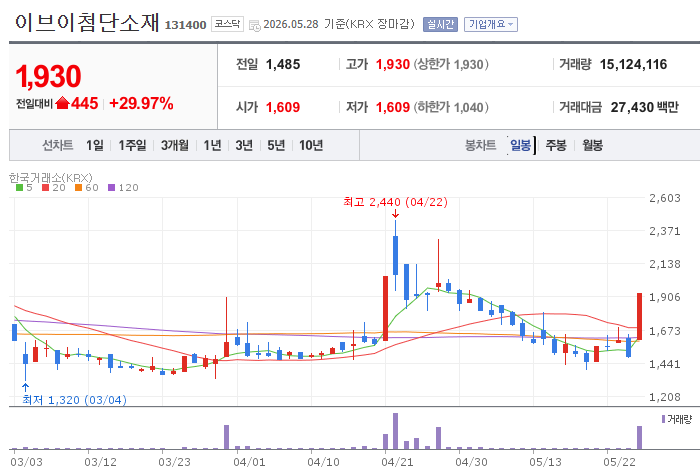Click the 상한가 1,930 text

tap(451, 64)
